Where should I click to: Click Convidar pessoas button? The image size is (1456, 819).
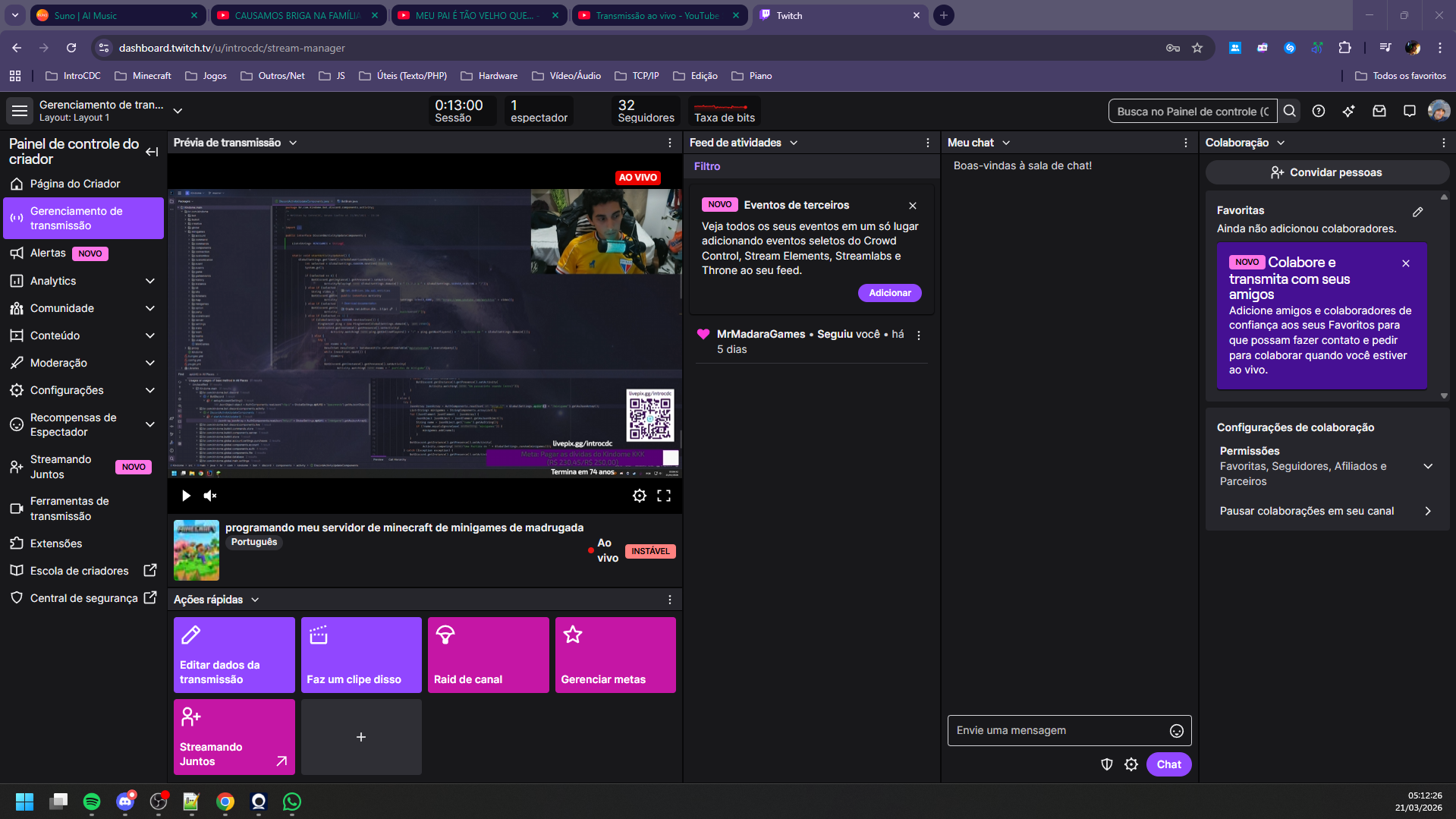click(x=1326, y=172)
